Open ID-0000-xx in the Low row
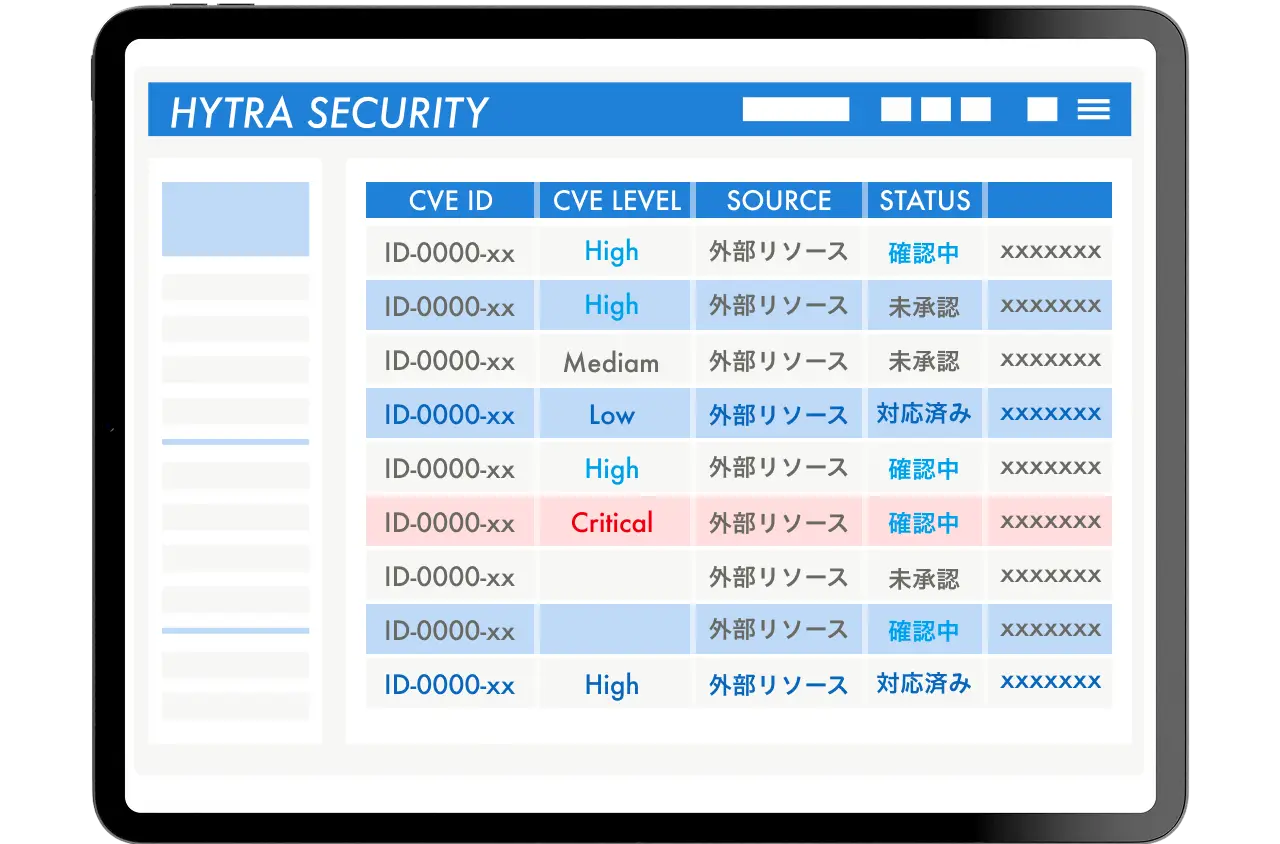This screenshot has height=844, width=1280. click(449, 415)
